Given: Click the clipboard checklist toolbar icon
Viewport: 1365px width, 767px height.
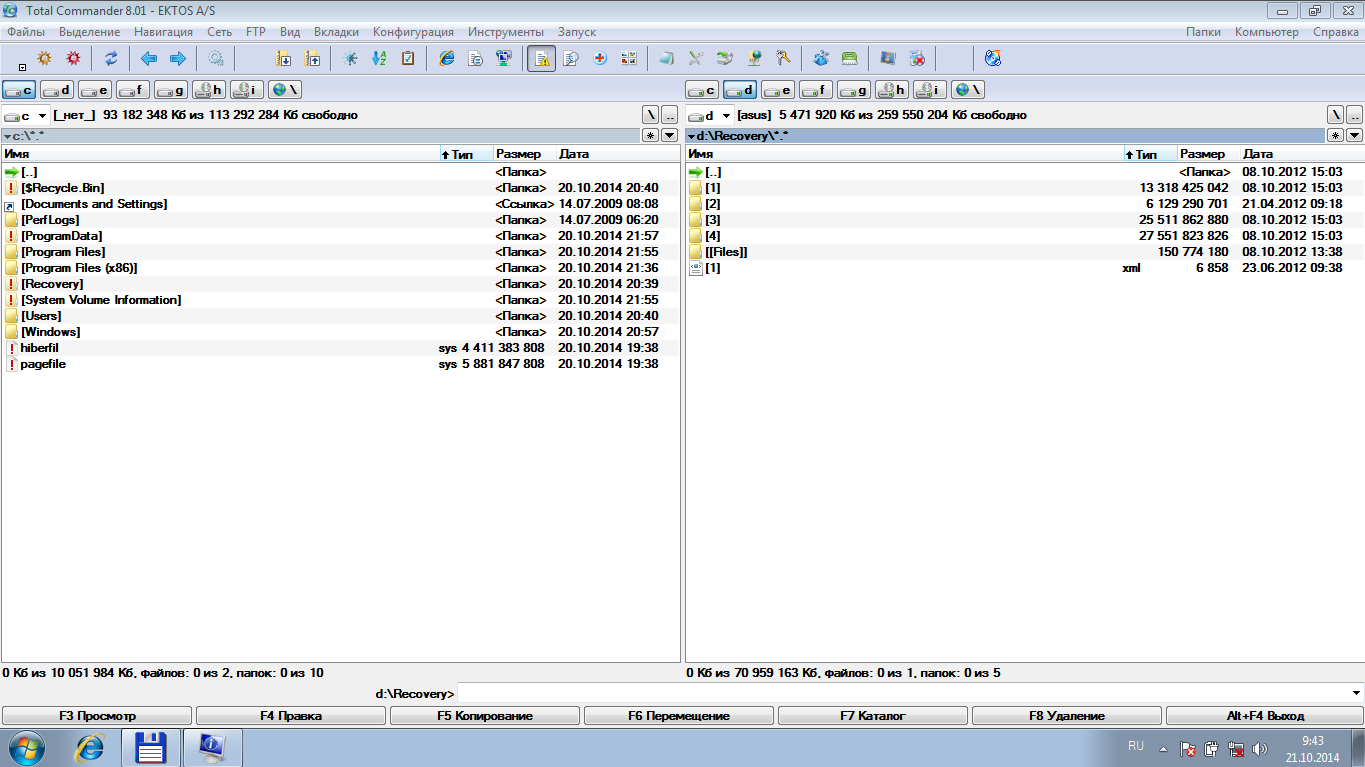Looking at the screenshot, I should [x=408, y=59].
